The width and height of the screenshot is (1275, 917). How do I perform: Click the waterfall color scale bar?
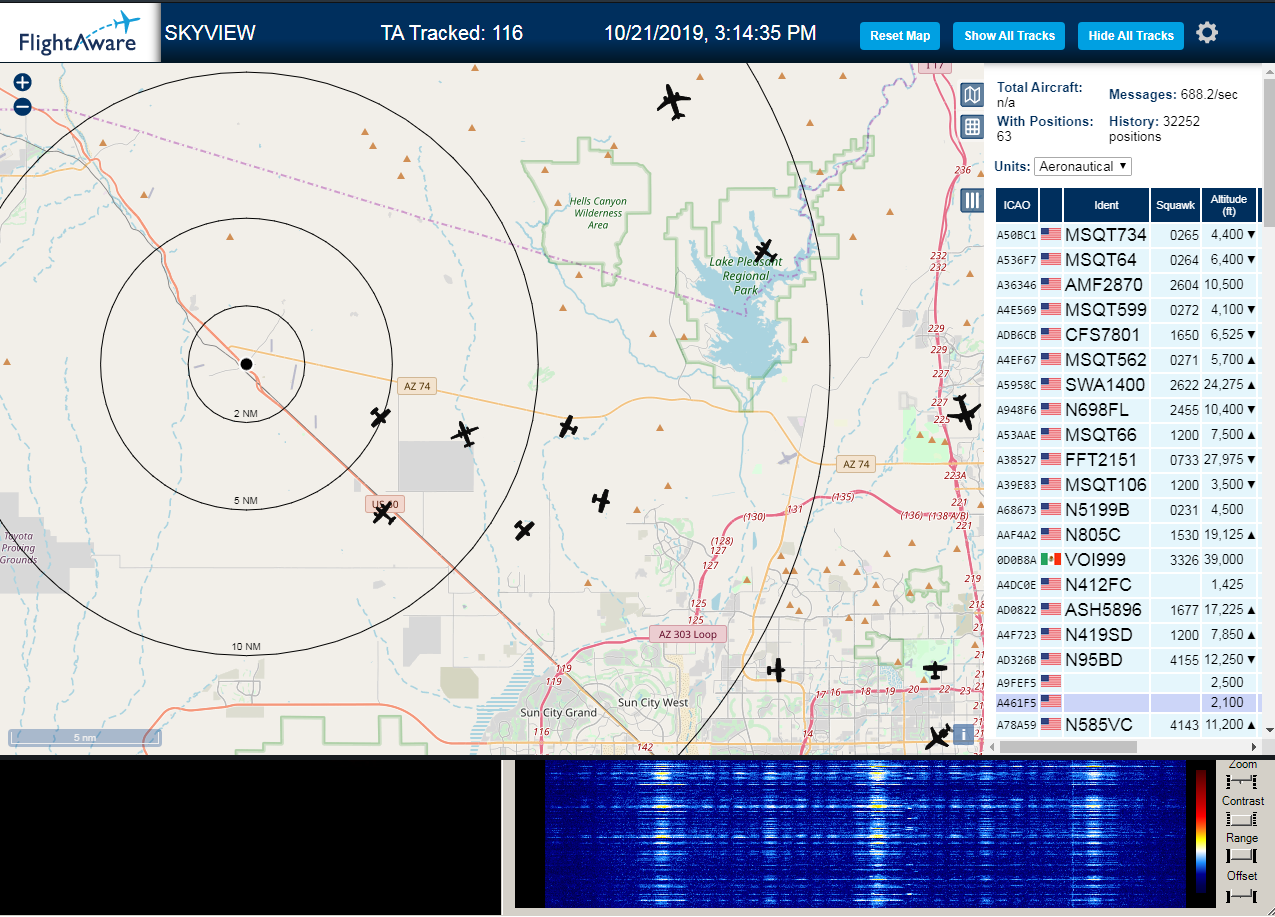[x=1201, y=830]
